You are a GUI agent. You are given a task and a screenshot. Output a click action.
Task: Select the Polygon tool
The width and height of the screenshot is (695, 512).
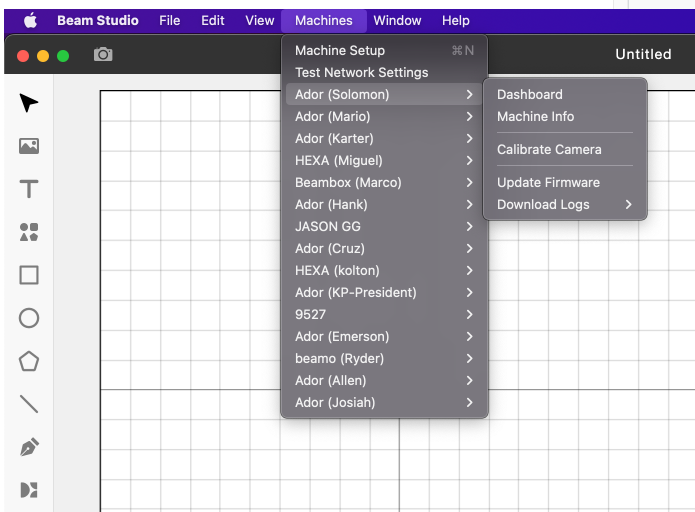click(29, 361)
